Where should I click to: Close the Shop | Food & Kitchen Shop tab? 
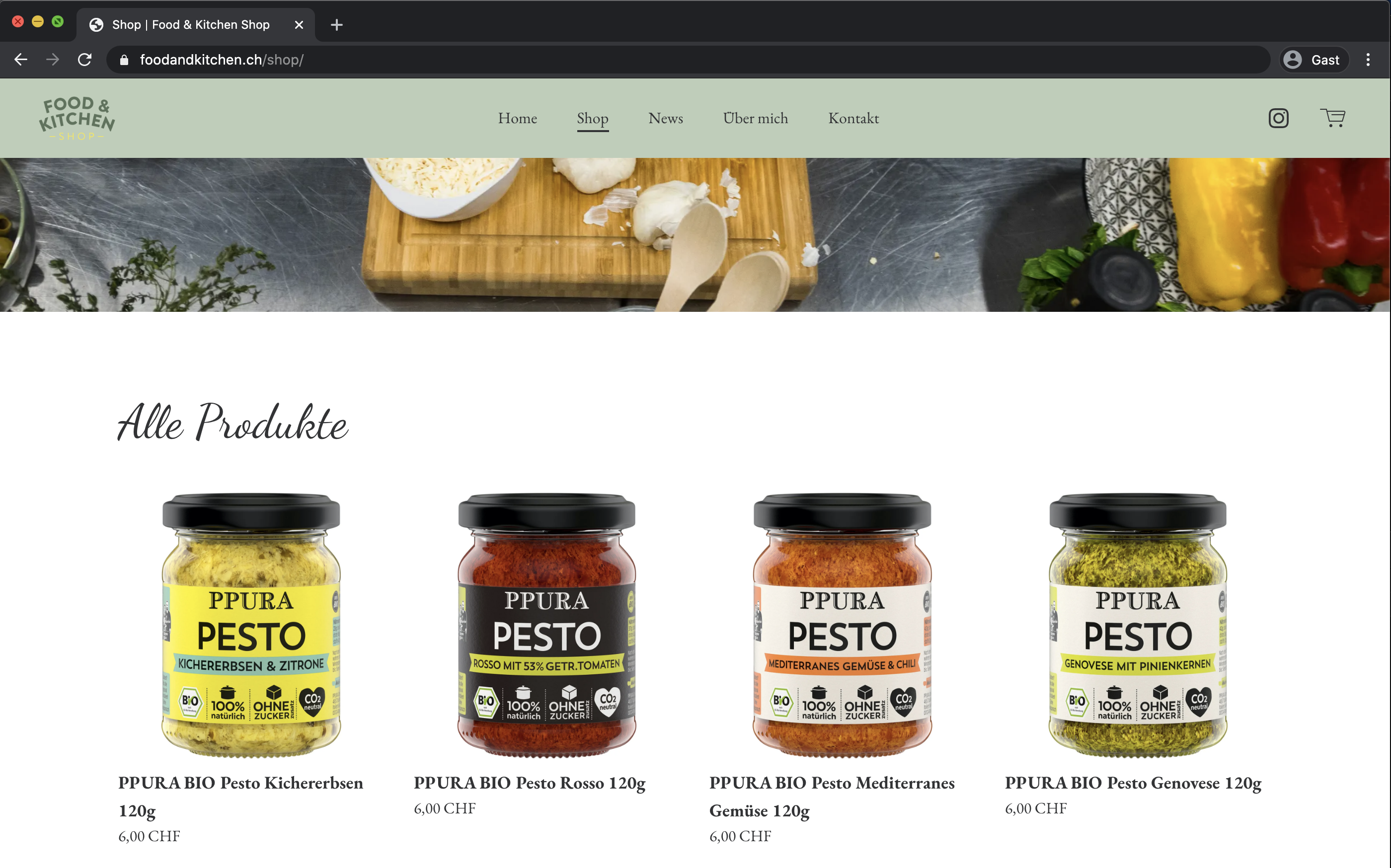[x=299, y=25]
